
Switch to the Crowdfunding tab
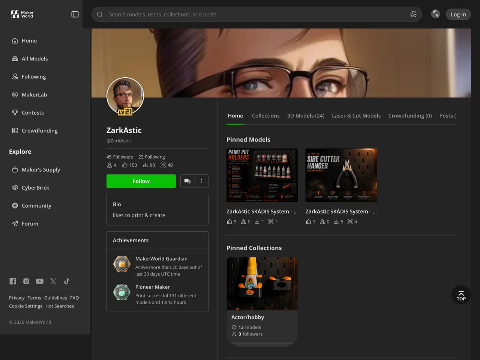pyautogui.click(x=410, y=116)
